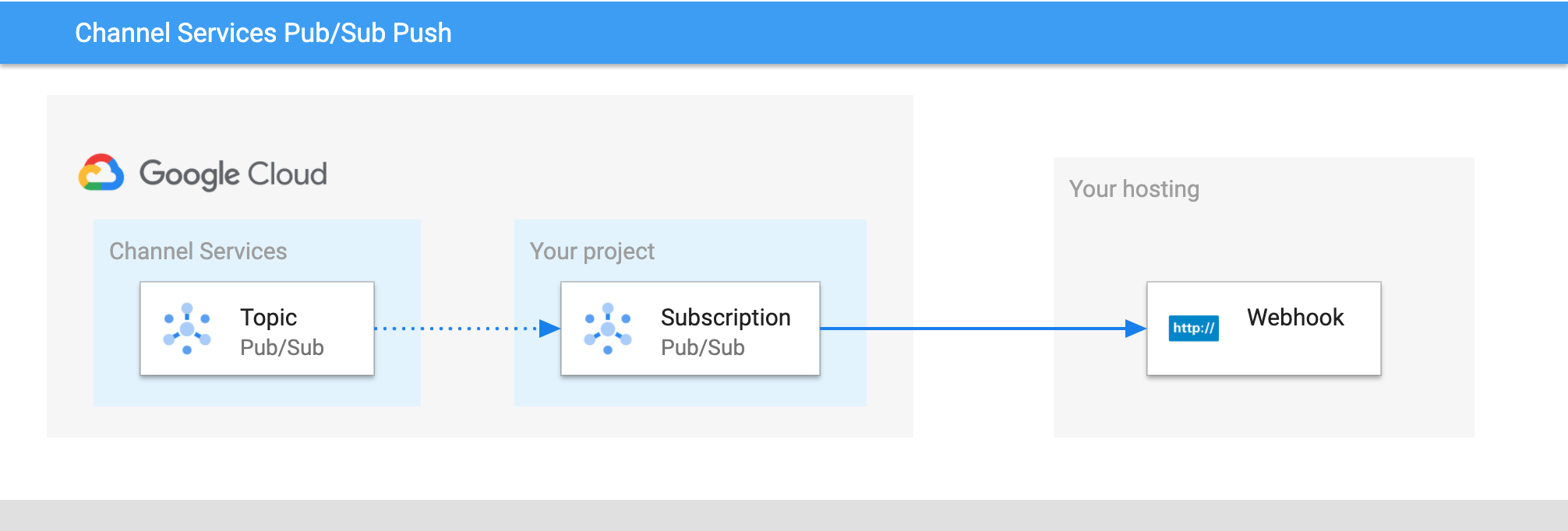Click the "Webhook" label text
Screen dimensions: 1568x531
click(x=1295, y=318)
